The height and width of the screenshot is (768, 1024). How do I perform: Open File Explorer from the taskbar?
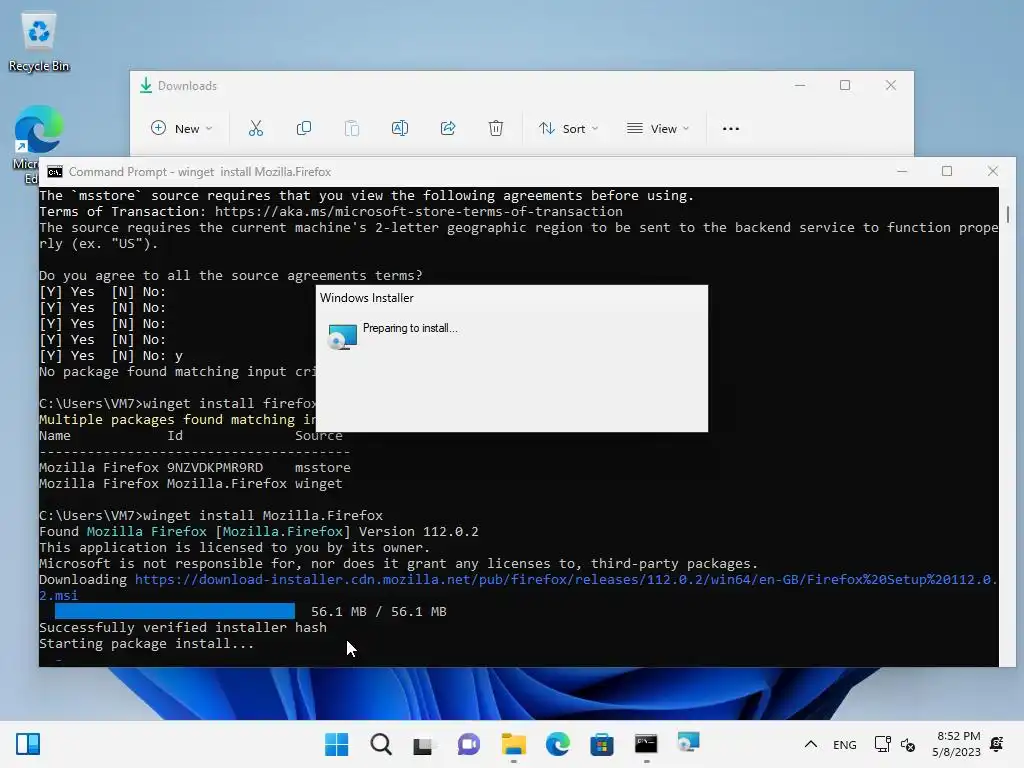coord(514,744)
